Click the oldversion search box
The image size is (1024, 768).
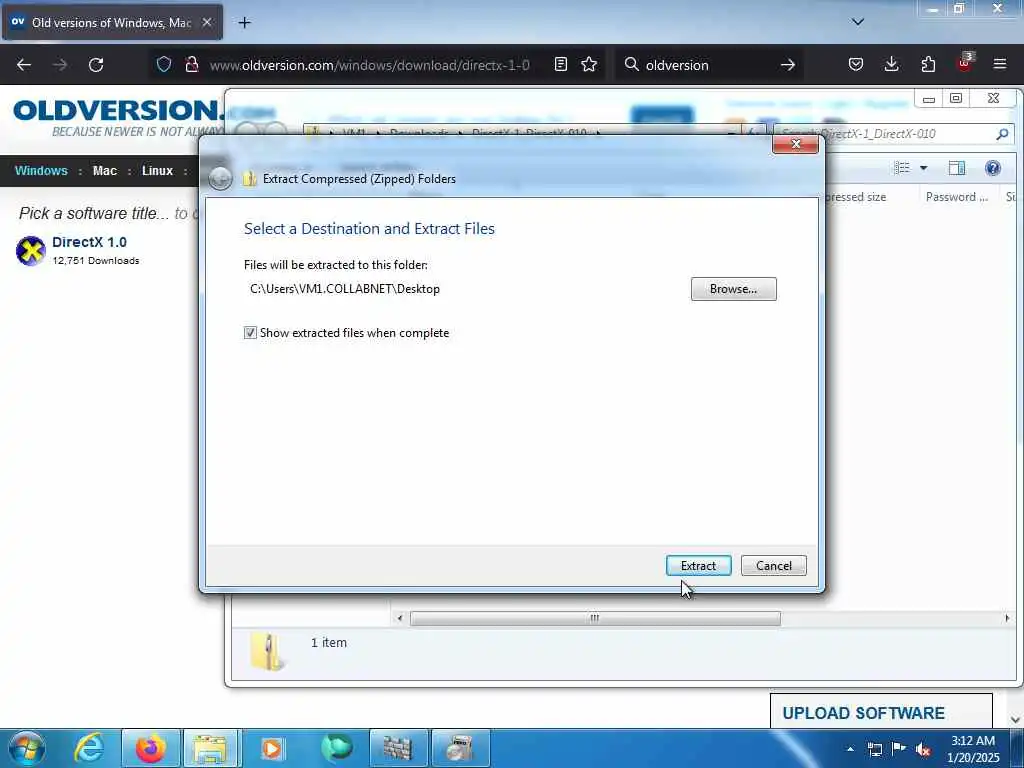[x=709, y=65]
